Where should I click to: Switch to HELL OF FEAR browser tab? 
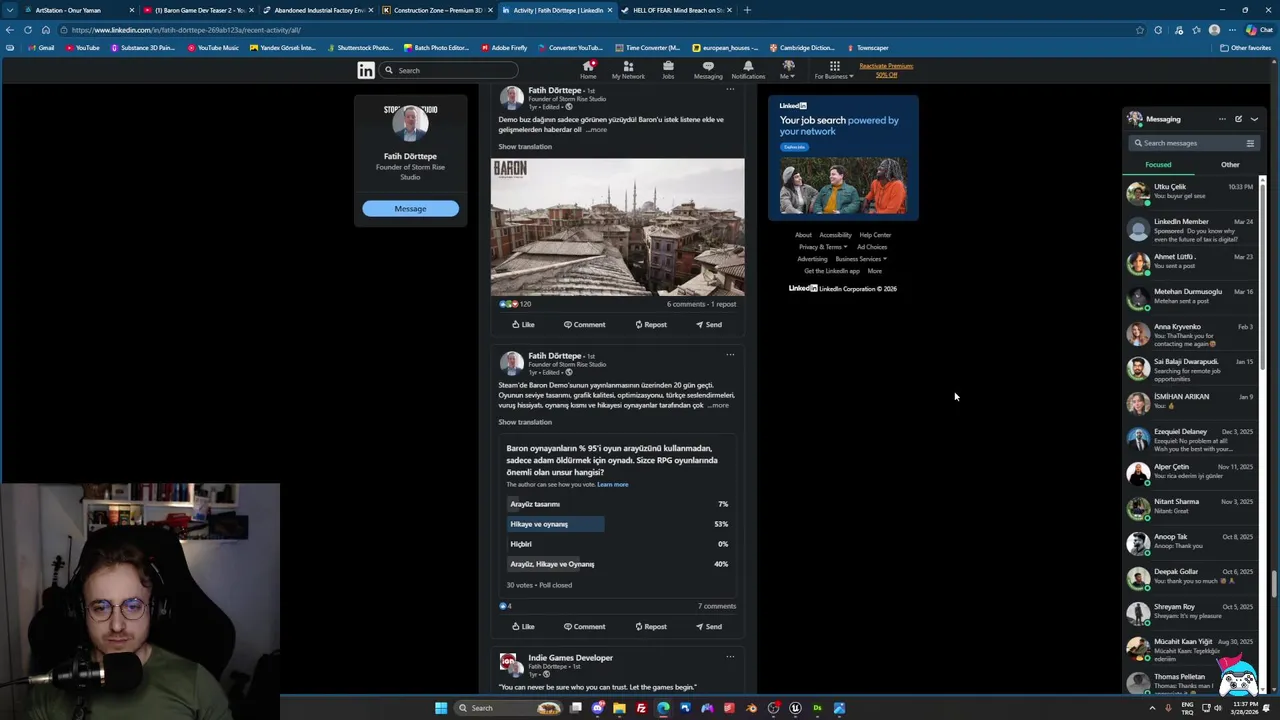click(675, 10)
